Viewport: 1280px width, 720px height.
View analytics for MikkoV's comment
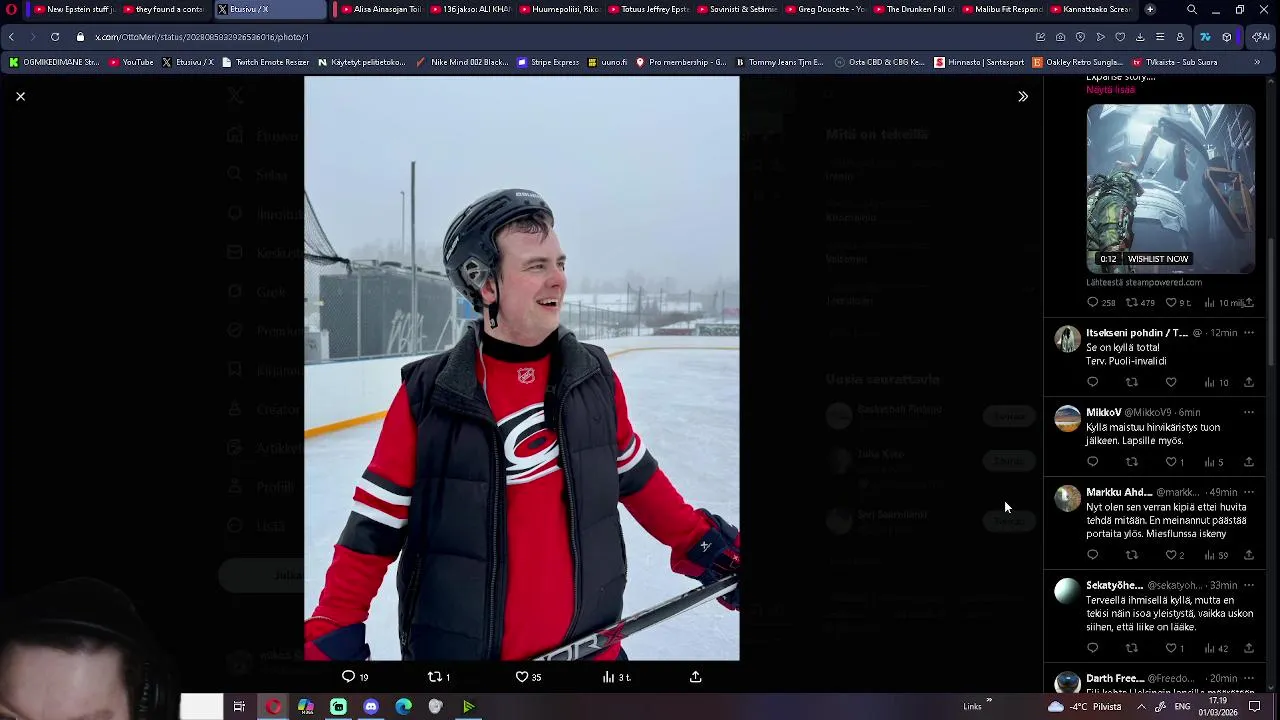(x=1213, y=462)
